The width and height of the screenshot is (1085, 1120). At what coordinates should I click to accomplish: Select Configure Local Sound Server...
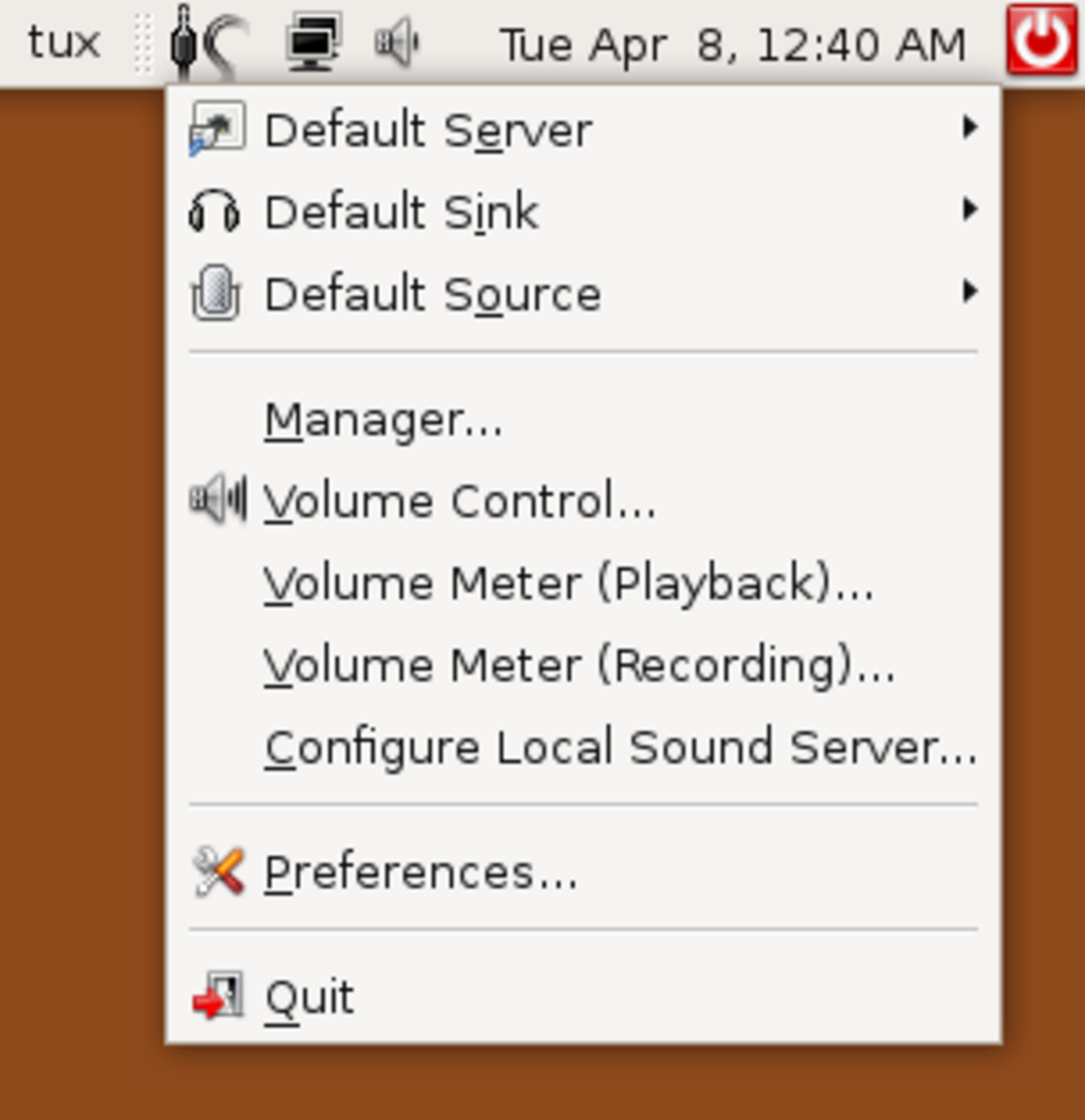[x=620, y=748]
